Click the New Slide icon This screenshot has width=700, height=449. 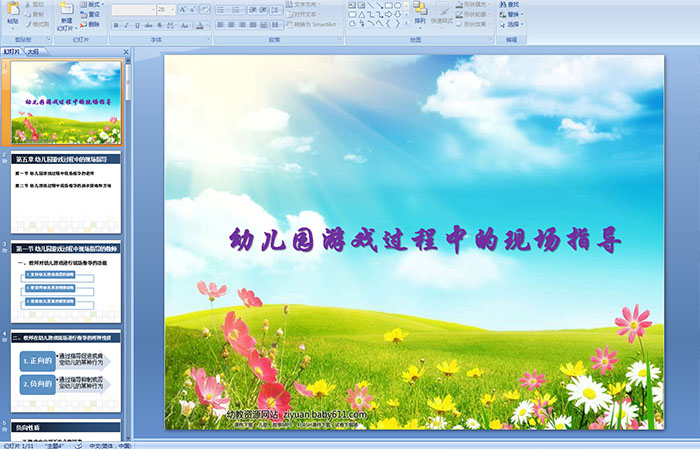point(66,8)
